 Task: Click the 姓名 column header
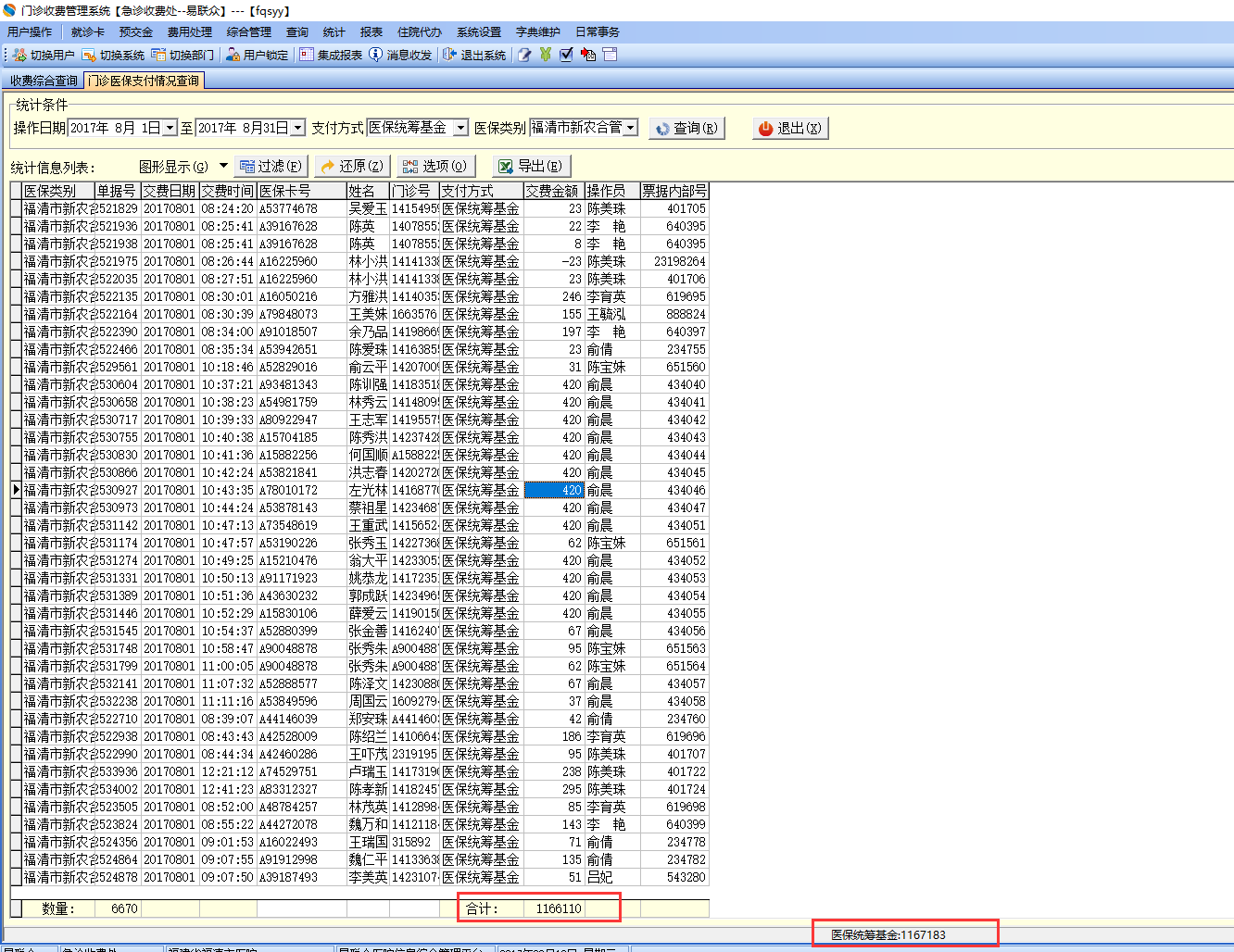point(368,191)
